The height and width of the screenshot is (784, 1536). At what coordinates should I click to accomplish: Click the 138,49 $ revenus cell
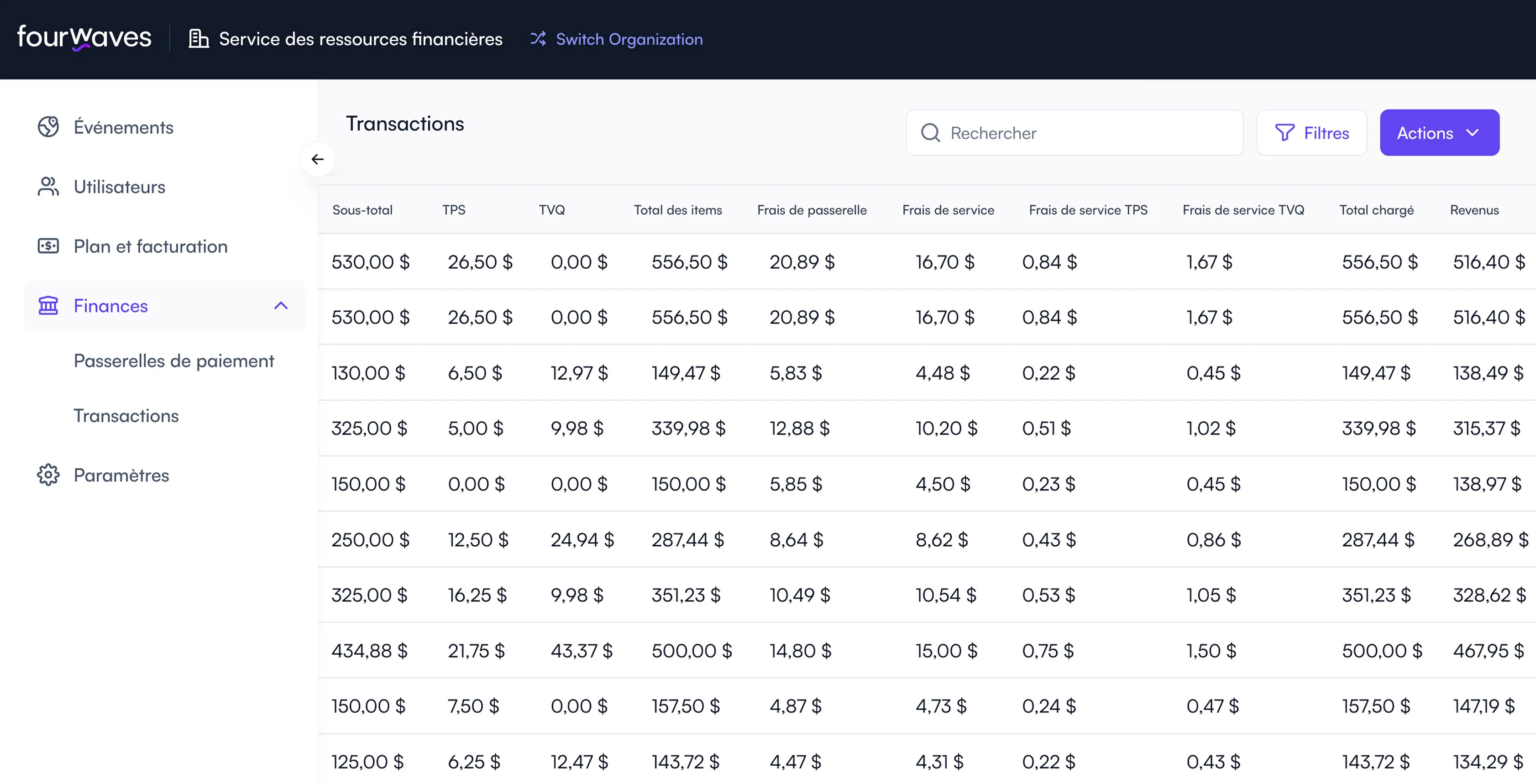[x=1488, y=373]
